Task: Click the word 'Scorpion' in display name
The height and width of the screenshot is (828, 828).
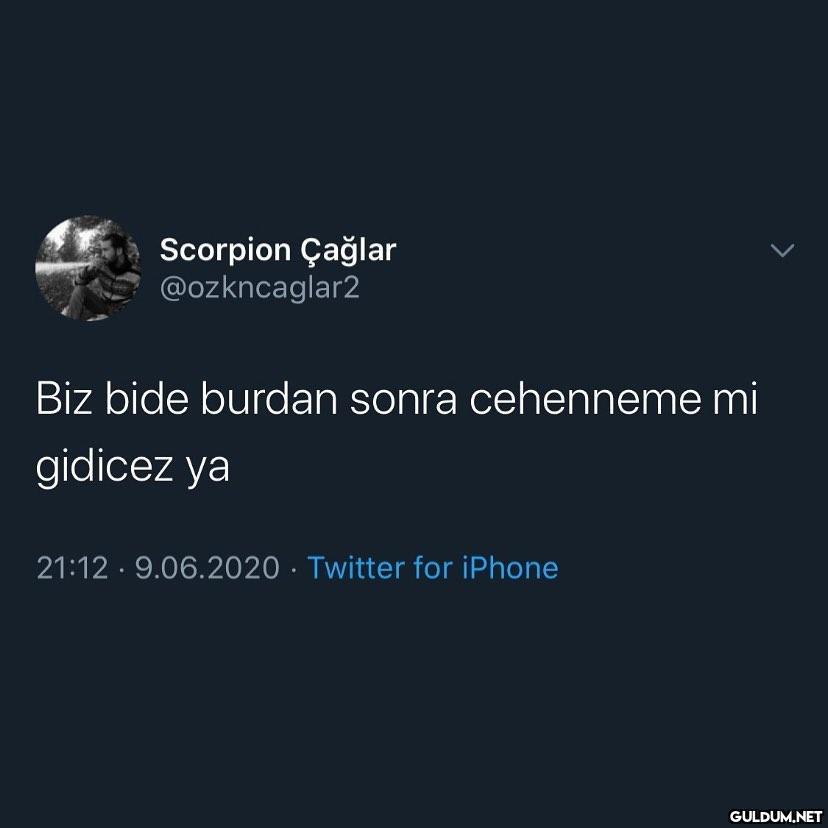Action: pyautogui.click(x=225, y=251)
